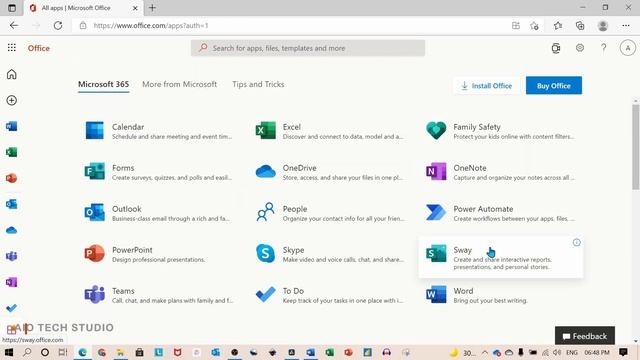Open the OneDrive app tile
640x360 pixels.
[329, 172]
